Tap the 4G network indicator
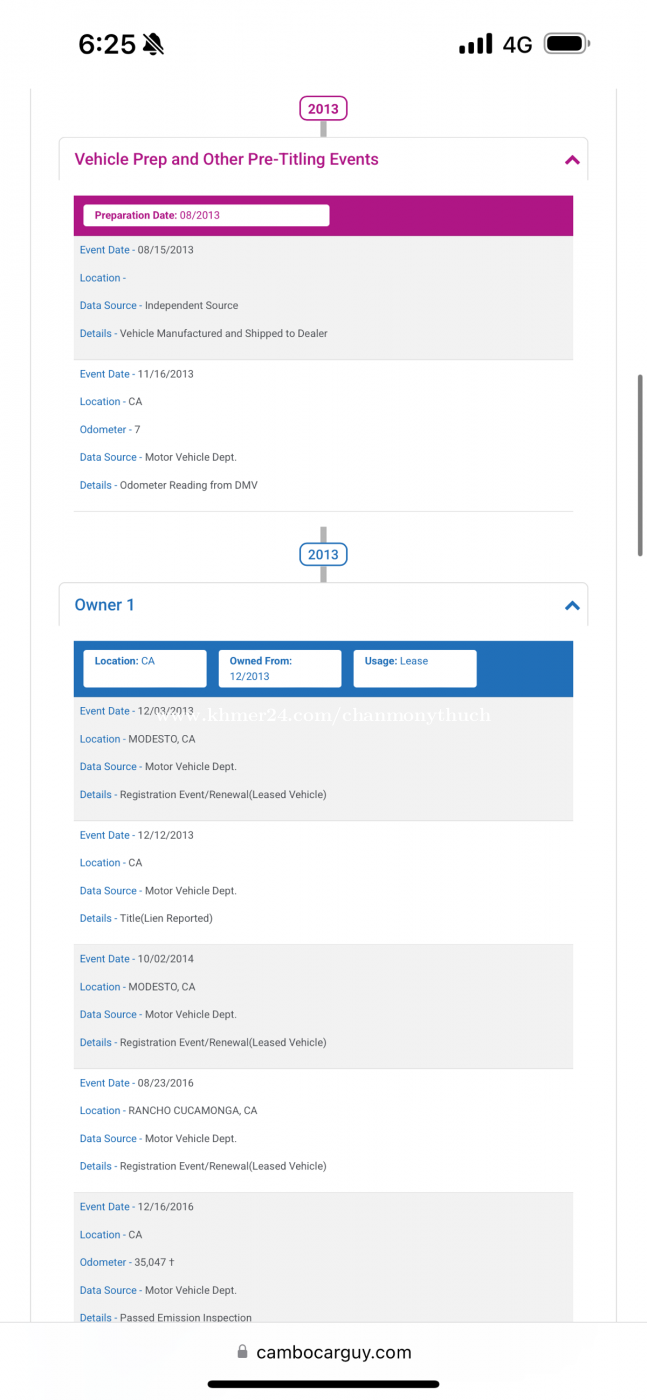The height and width of the screenshot is (1400, 647). 517,44
